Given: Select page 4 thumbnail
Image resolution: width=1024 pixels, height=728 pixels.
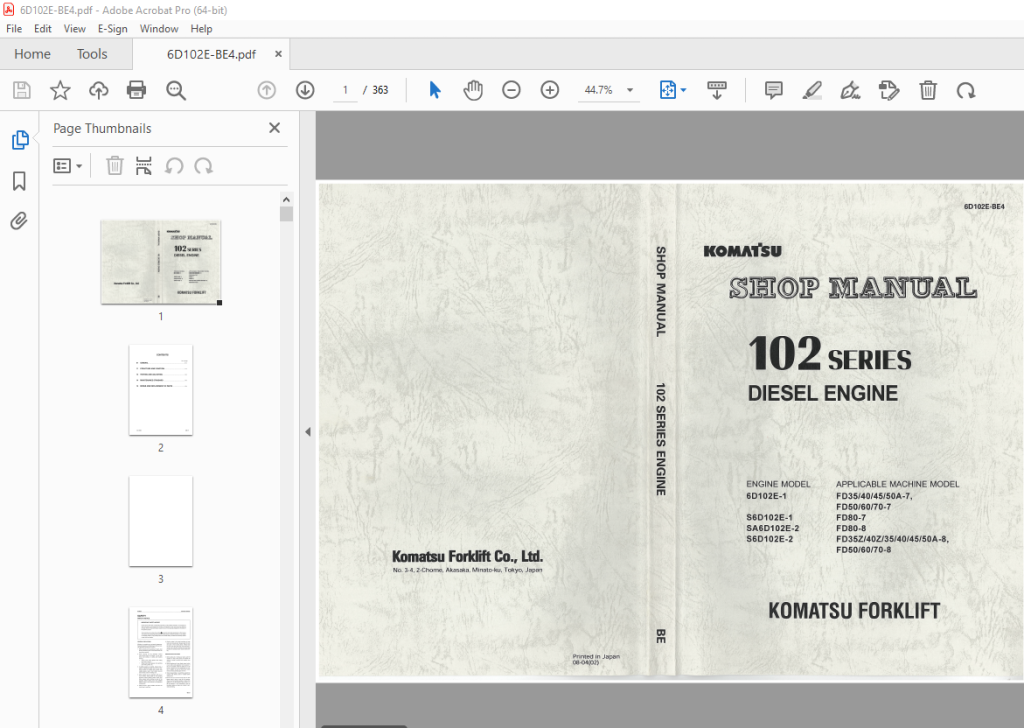Looking at the screenshot, I should click(x=161, y=652).
